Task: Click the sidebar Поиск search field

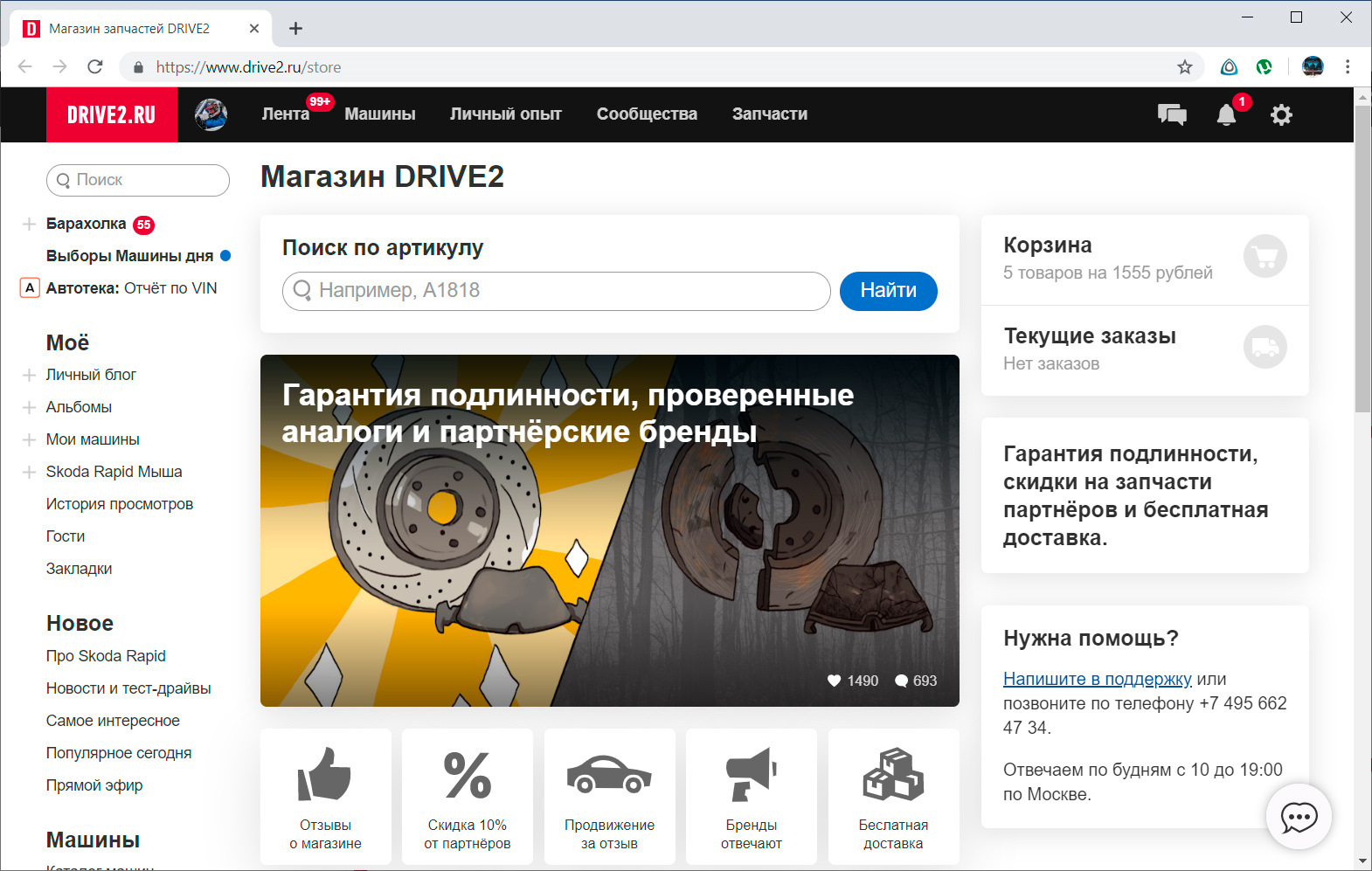Action: (x=138, y=180)
